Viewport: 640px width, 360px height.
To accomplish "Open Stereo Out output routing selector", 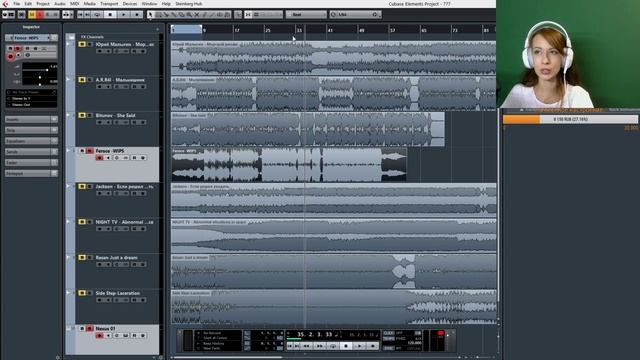I will coord(31,104).
